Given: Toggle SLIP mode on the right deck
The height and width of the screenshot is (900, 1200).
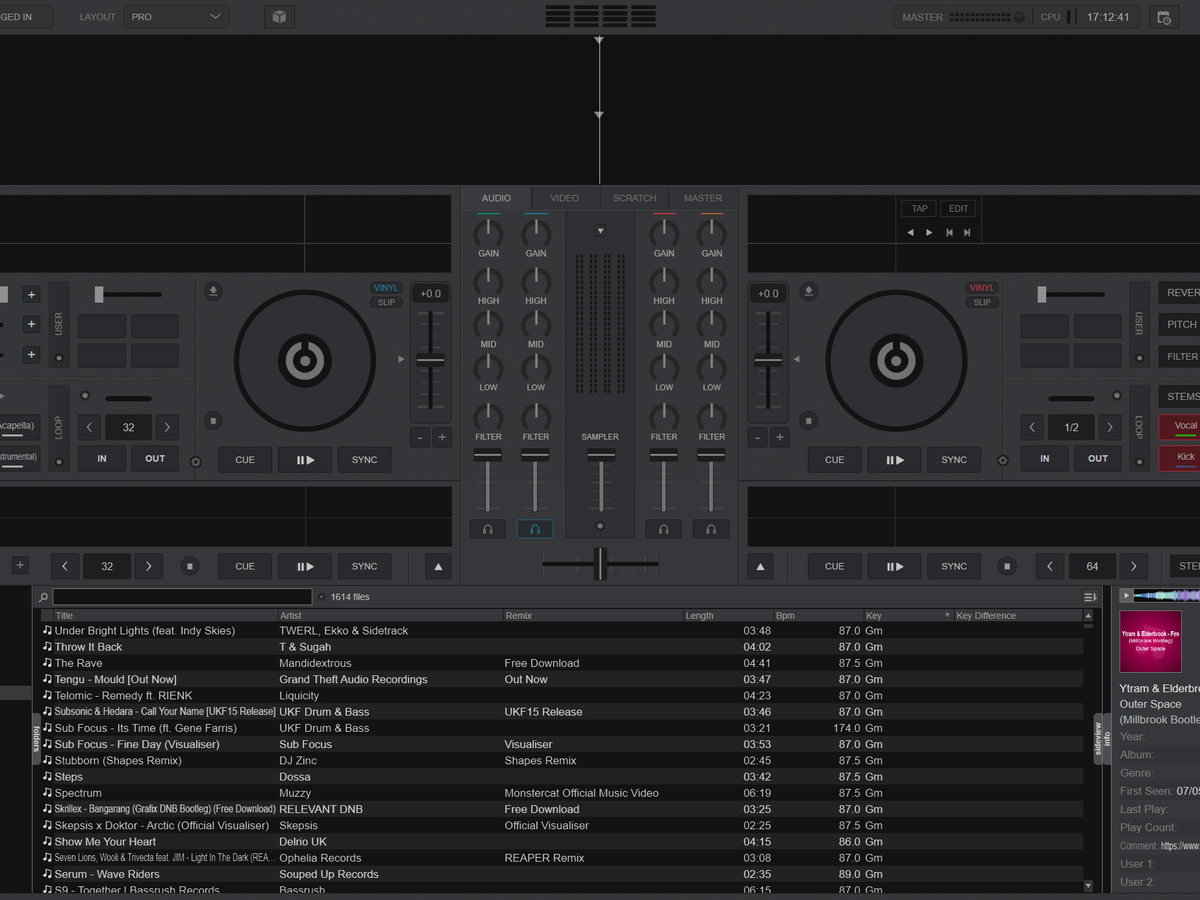Looking at the screenshot, I should (x=982, y=302).
